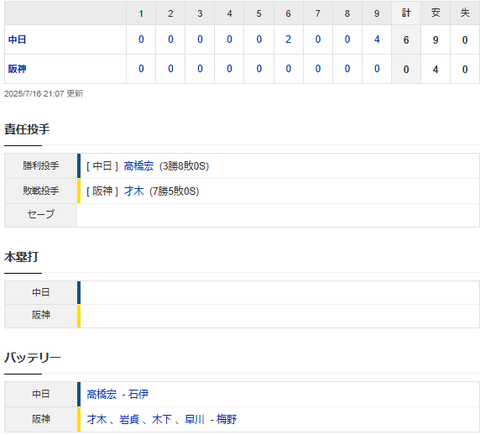Click 中日 6th inning score of 2
Viewport: 480px width, 435px height.
point(288,39)
